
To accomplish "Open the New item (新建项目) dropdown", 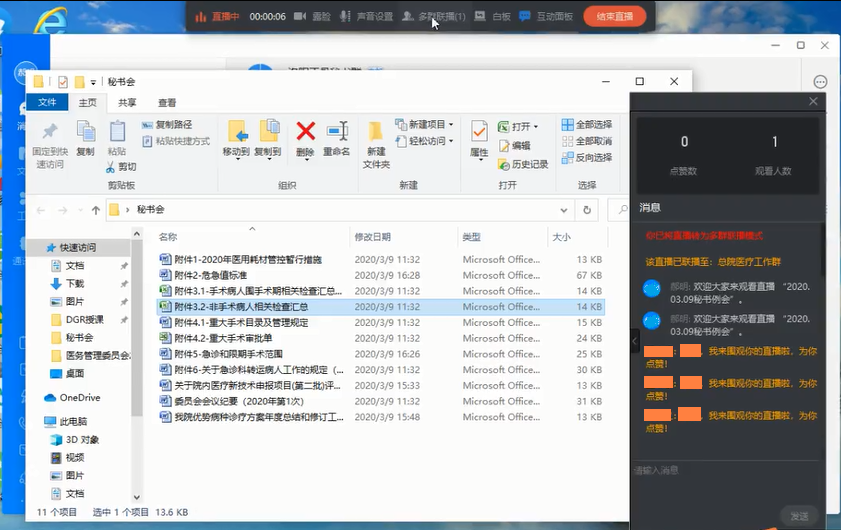I will point(425,124).
